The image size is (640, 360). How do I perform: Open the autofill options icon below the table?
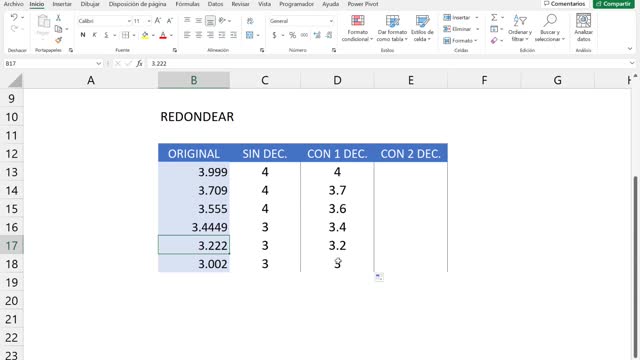pos(379,277)
